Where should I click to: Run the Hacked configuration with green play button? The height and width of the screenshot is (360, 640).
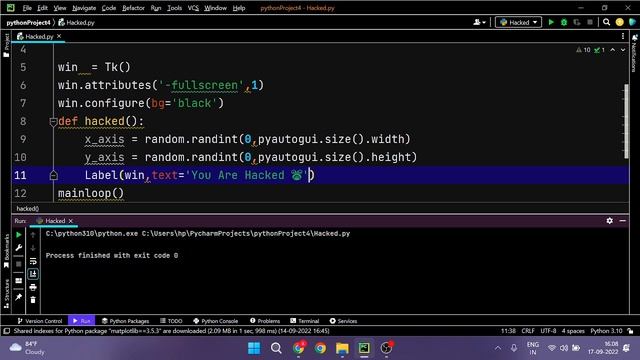pyautogui.click(x=551, y=22)
